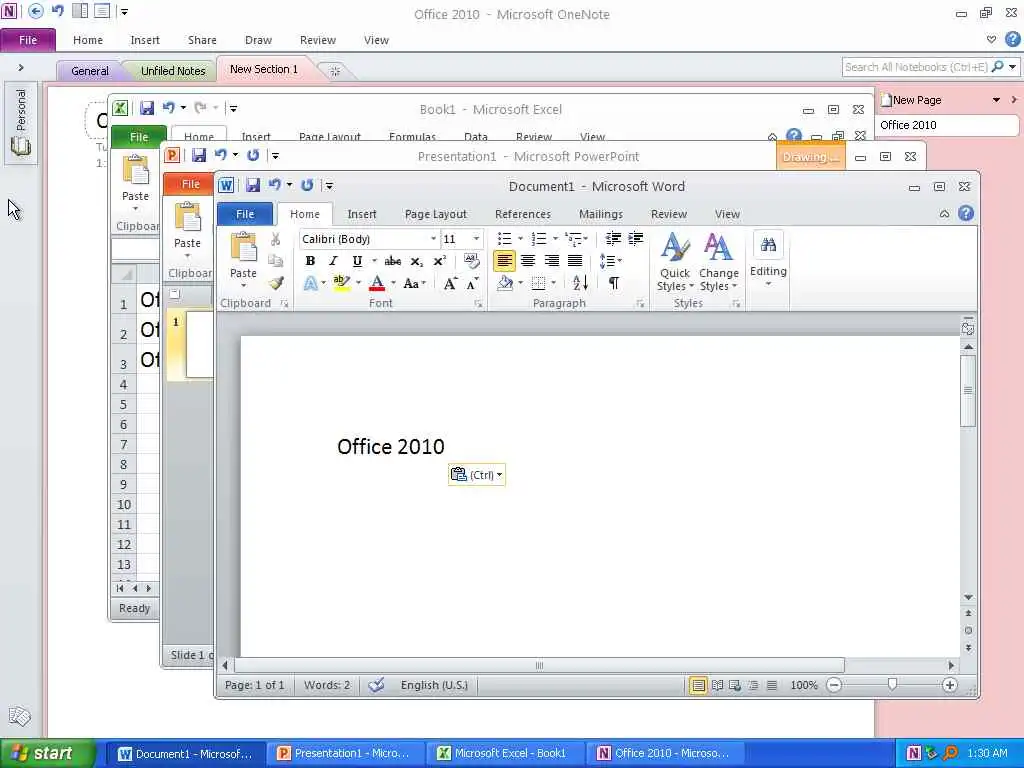The image size is (1024, 768).
Task: Switch to Word Page Layout tab
Action: (436, 214)
